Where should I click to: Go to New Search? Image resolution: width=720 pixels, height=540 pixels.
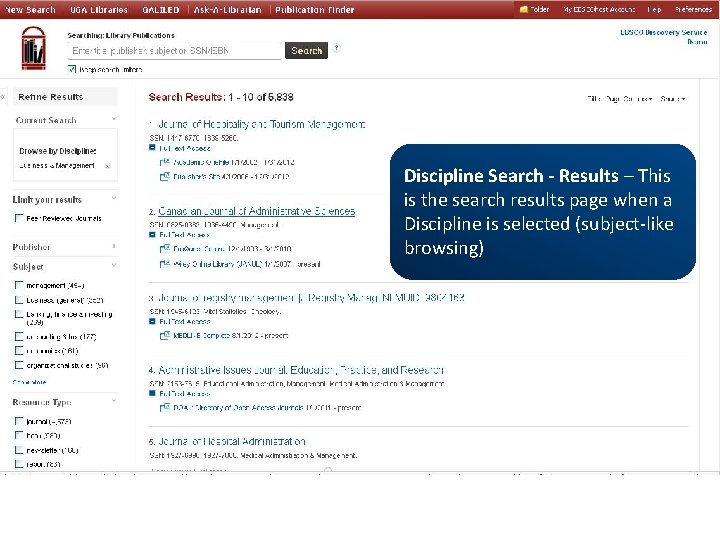(x=30, y=10)
